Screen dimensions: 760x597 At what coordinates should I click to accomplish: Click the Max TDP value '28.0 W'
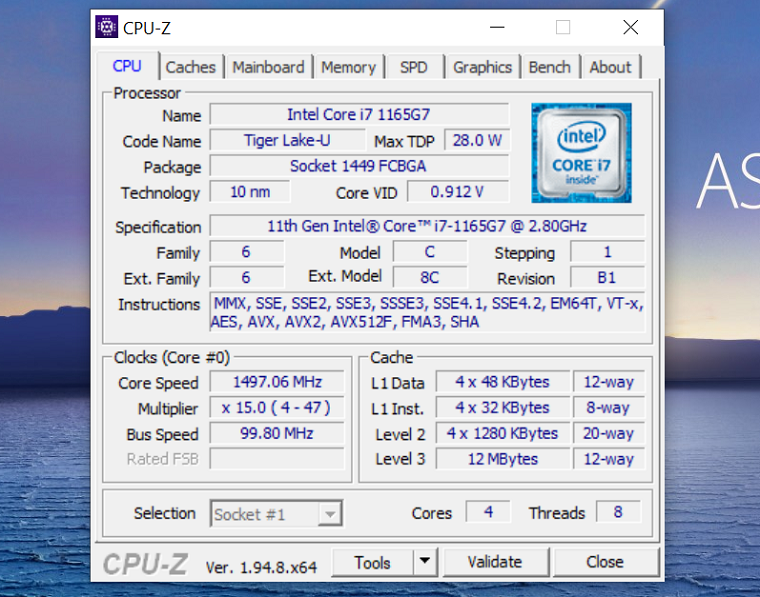tap(477, 140)
